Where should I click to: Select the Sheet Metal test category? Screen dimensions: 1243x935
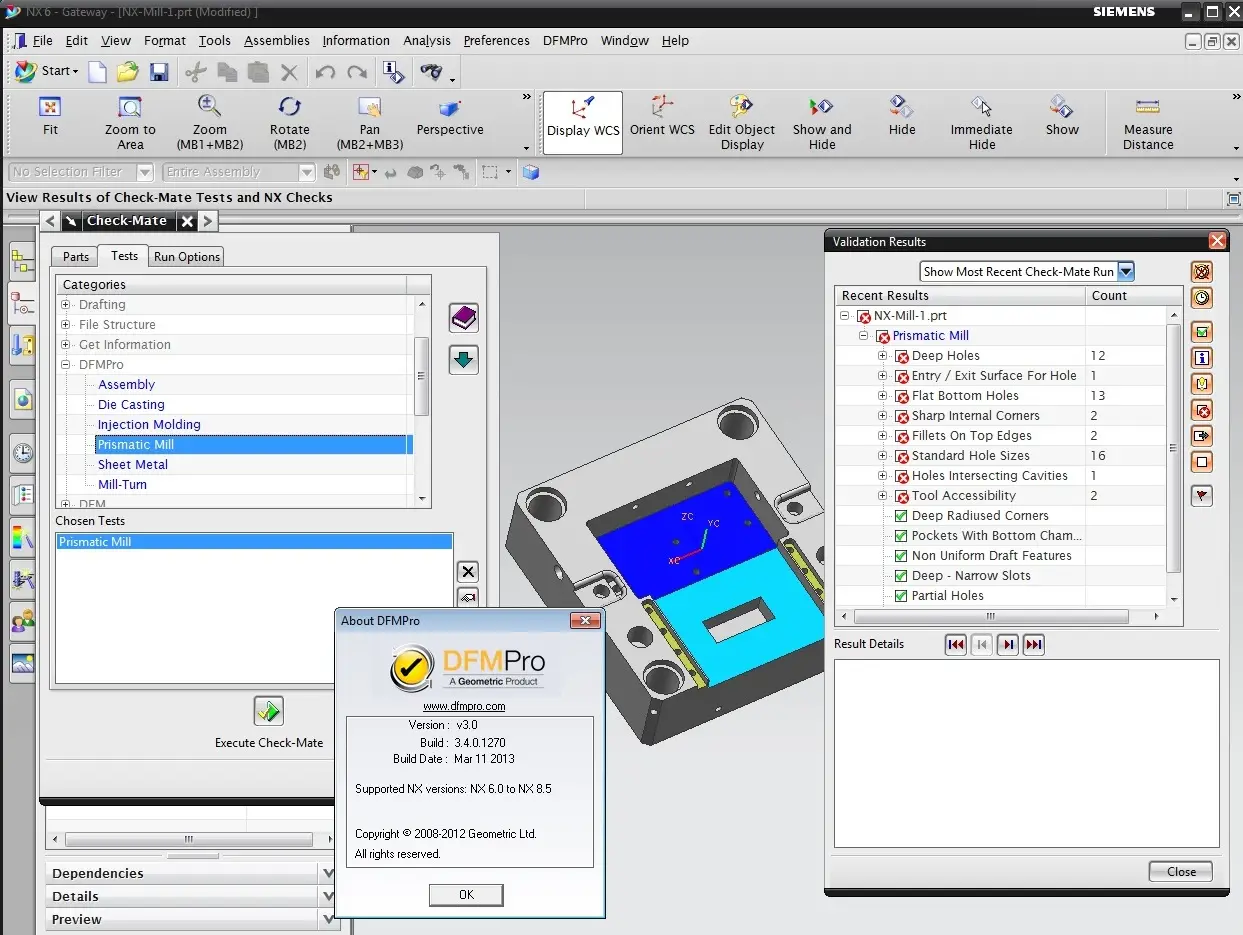133,465
